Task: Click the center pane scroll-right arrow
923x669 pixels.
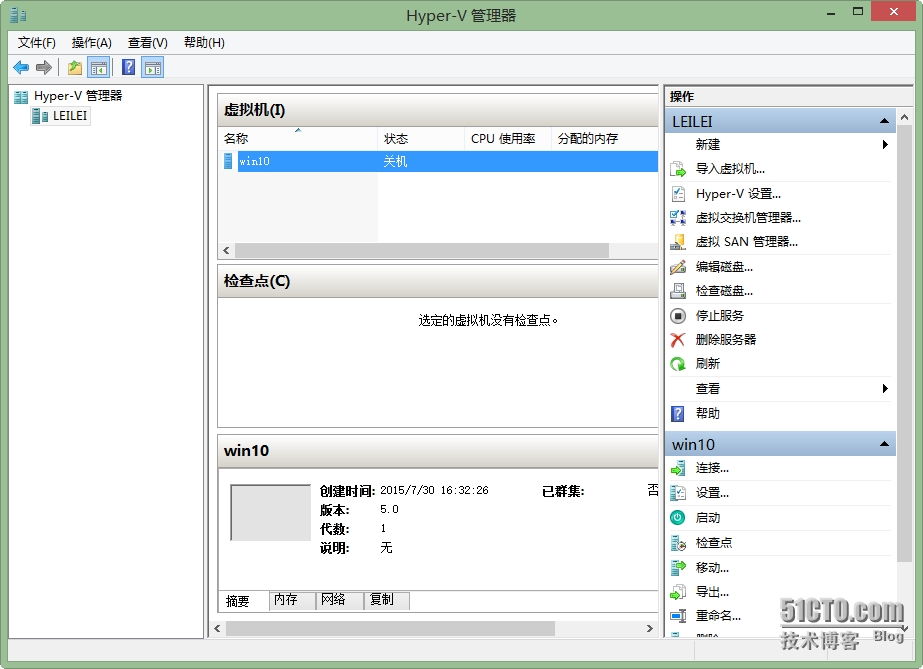Action: tap(649, 628)
